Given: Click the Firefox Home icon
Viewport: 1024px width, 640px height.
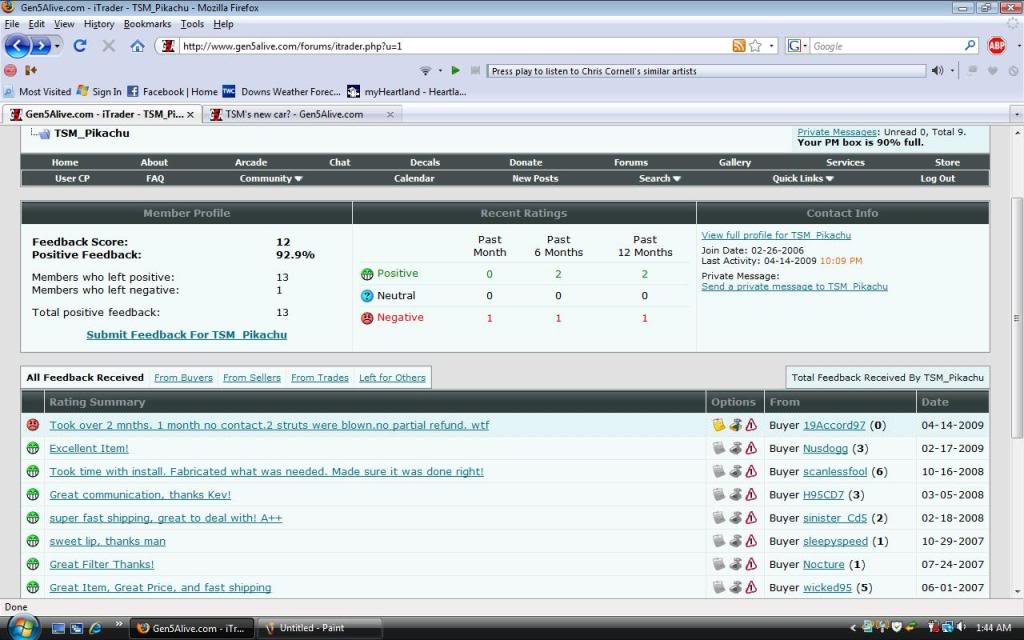Looking at the screenshot, I should (x=138, y=45).
